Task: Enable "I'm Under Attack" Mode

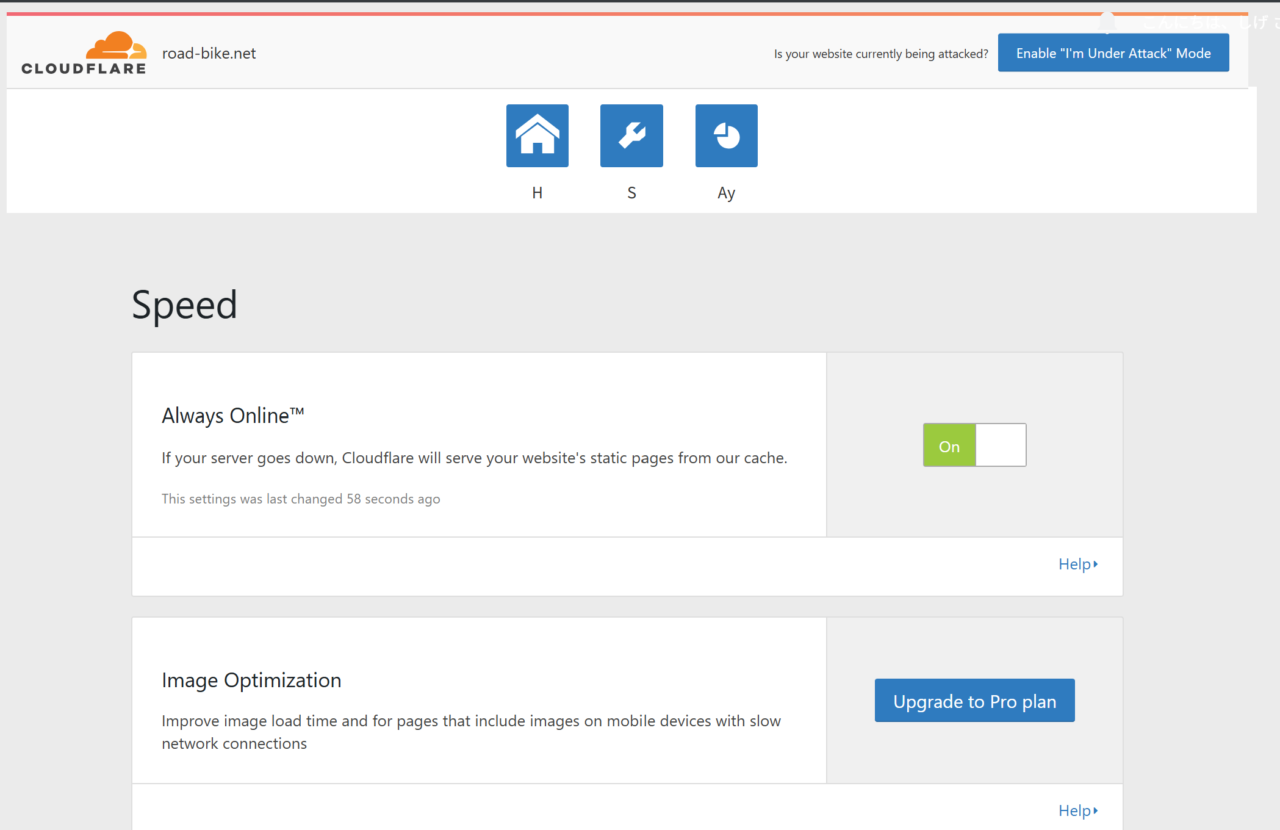Action: pyautogui.click(x=1113, y=53)
